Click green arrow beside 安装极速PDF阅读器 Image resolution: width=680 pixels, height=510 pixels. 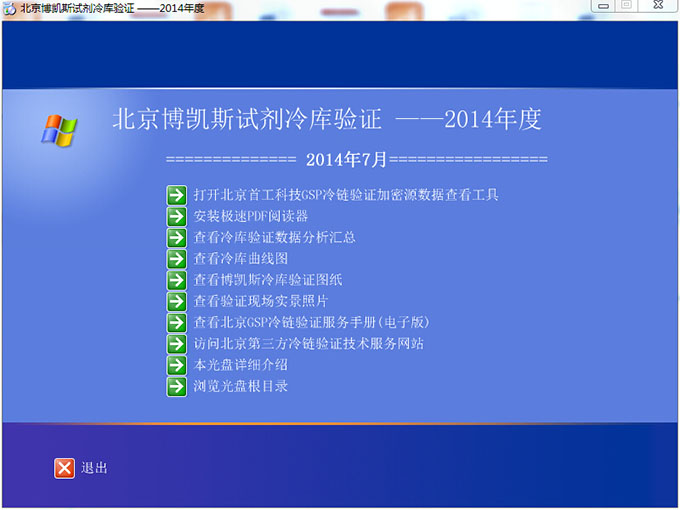click(x=177, y=216)
